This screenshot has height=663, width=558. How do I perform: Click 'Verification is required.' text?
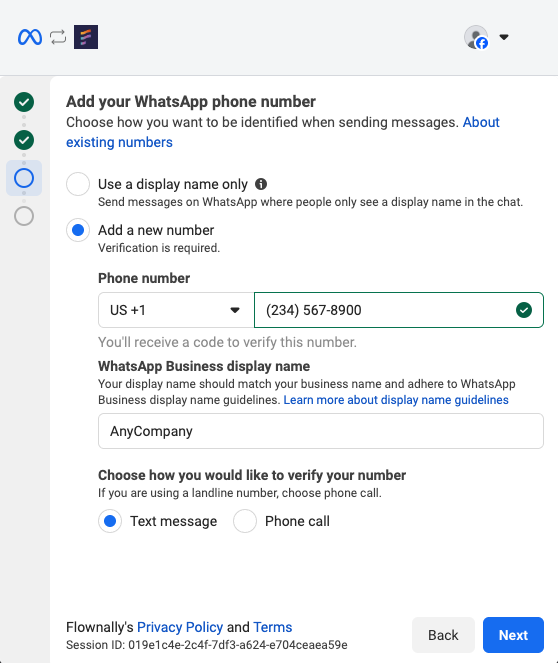(x=159, y=248)
